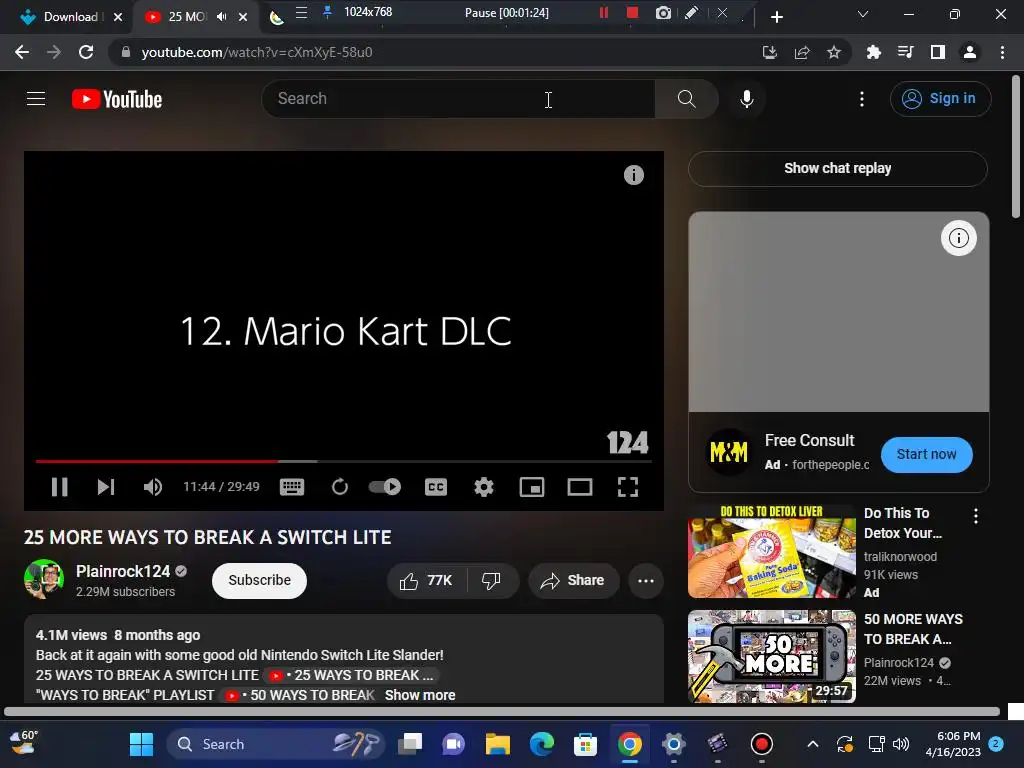This screenshot has width=1024, height=768.
Task: Open the recorder drawing pen tool
Action: 692,12
